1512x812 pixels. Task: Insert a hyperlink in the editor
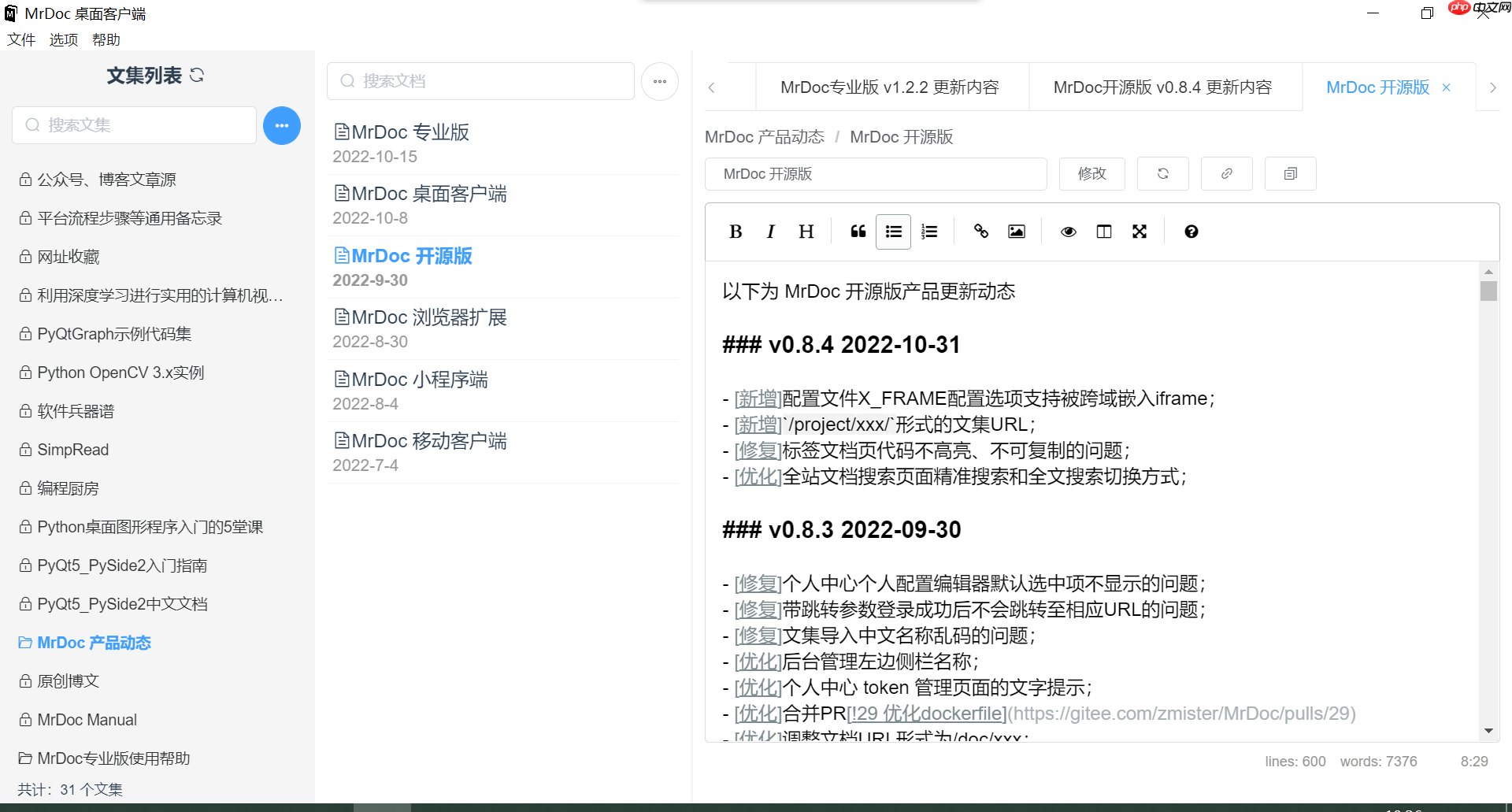(980, 232)
